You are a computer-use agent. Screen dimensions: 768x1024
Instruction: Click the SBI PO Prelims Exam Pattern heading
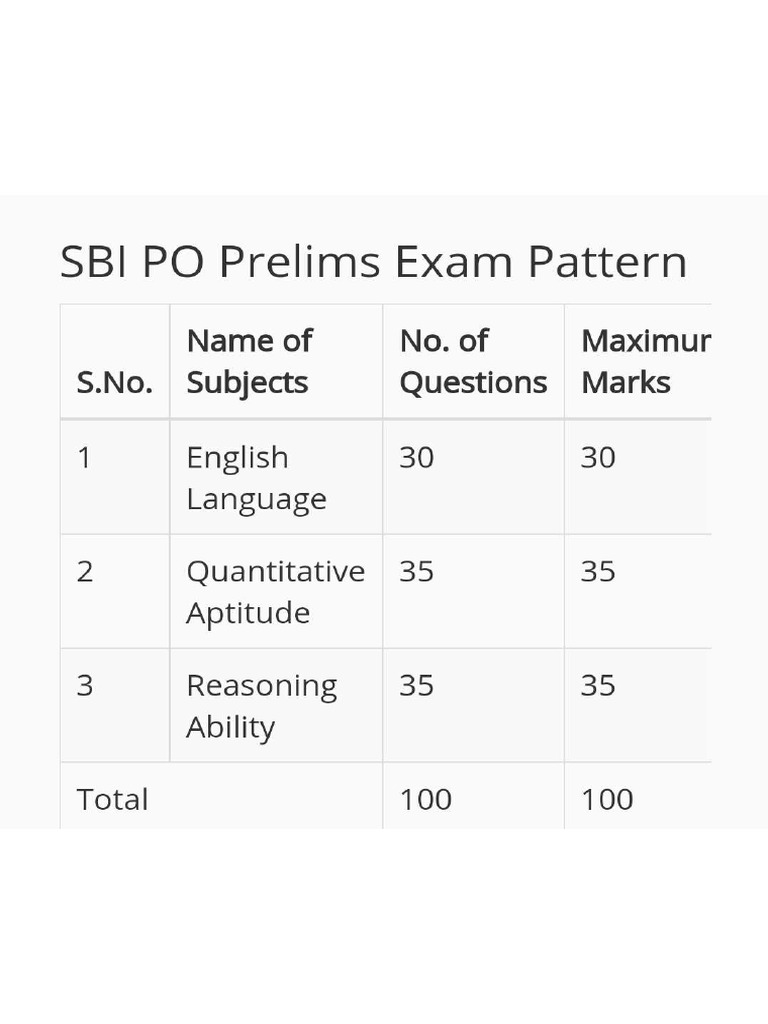click(x=373, y=263)
